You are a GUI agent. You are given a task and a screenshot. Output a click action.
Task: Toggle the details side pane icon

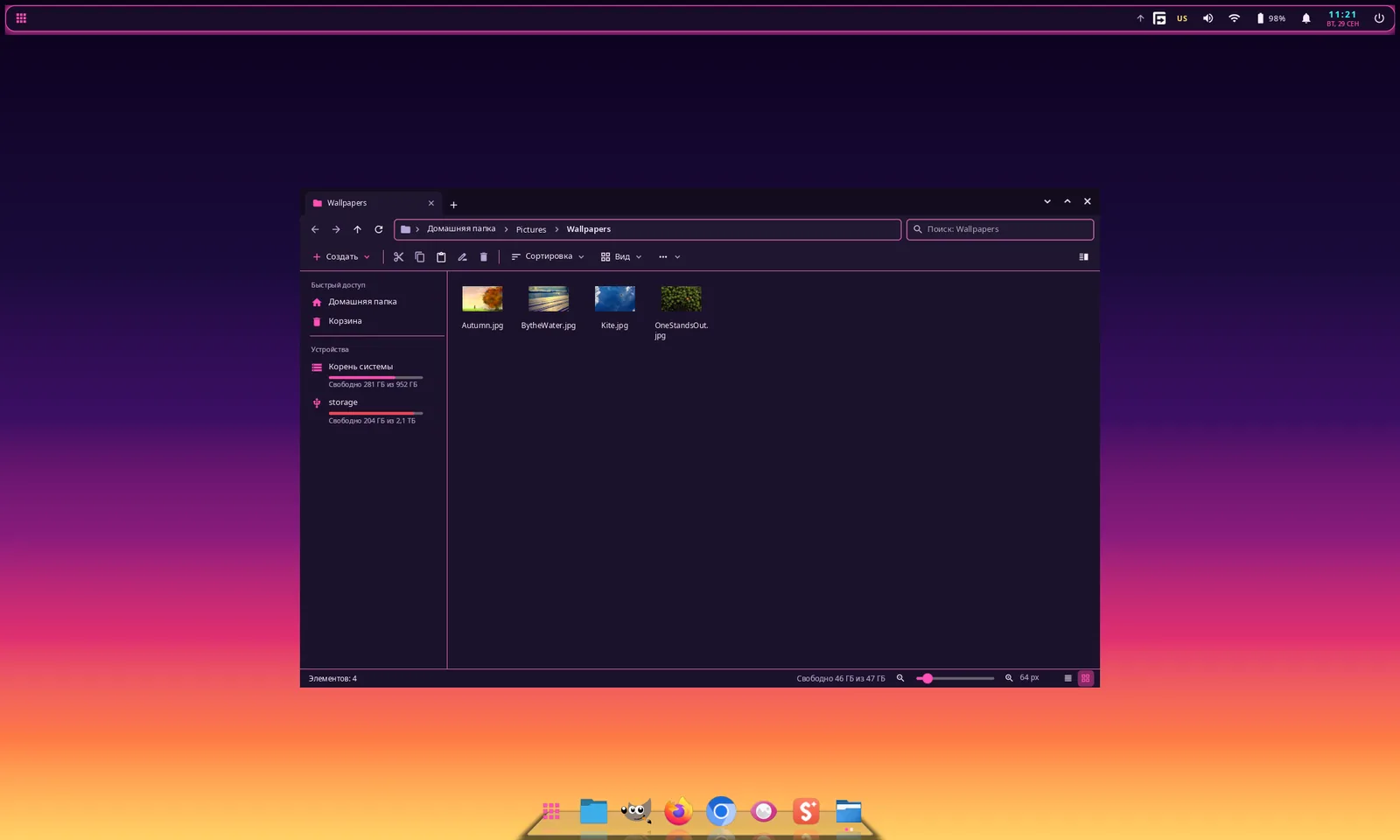1083,256
